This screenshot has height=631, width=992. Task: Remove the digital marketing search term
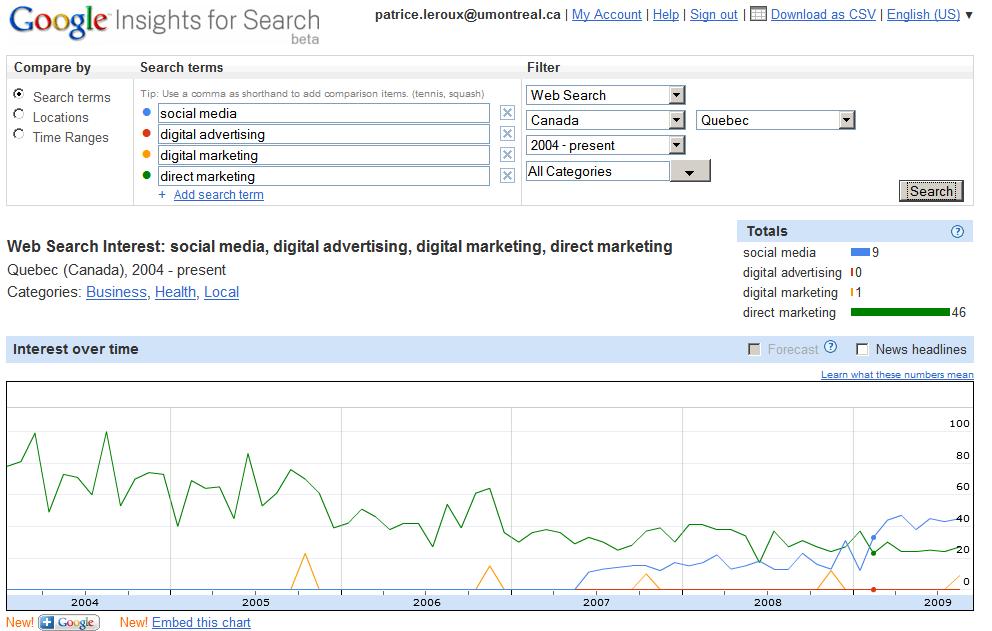(507, 154)
